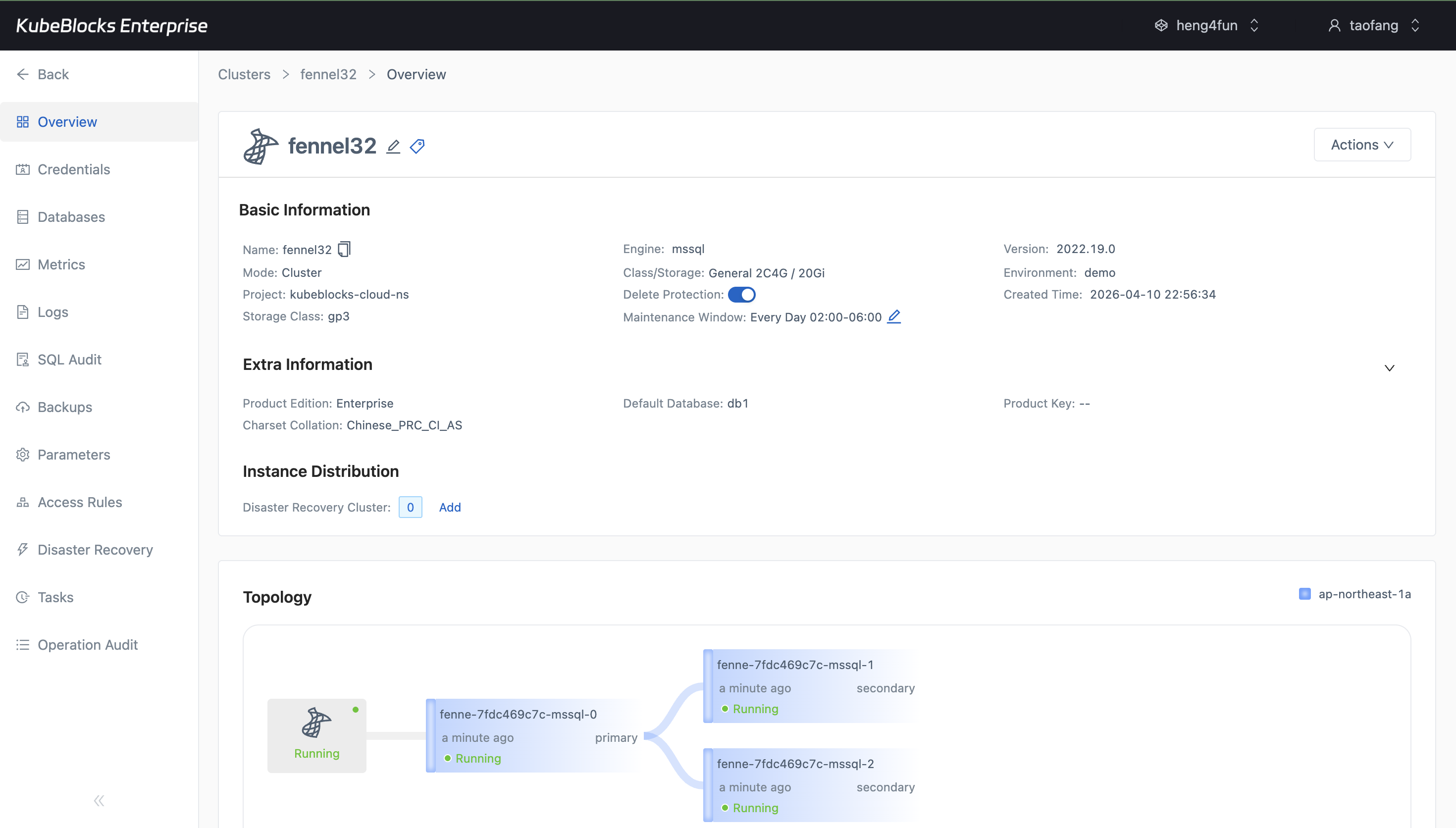Open the heng4fun workspace switcher
The height and width of the screenshot is (828, 1456).
[x=1206, y=25]
